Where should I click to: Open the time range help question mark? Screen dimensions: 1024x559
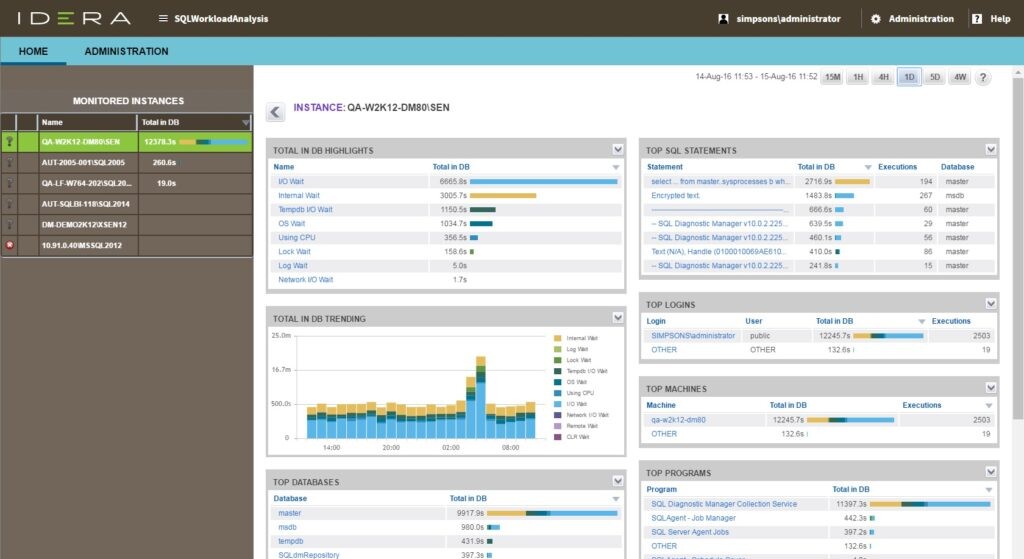point(982,78)
